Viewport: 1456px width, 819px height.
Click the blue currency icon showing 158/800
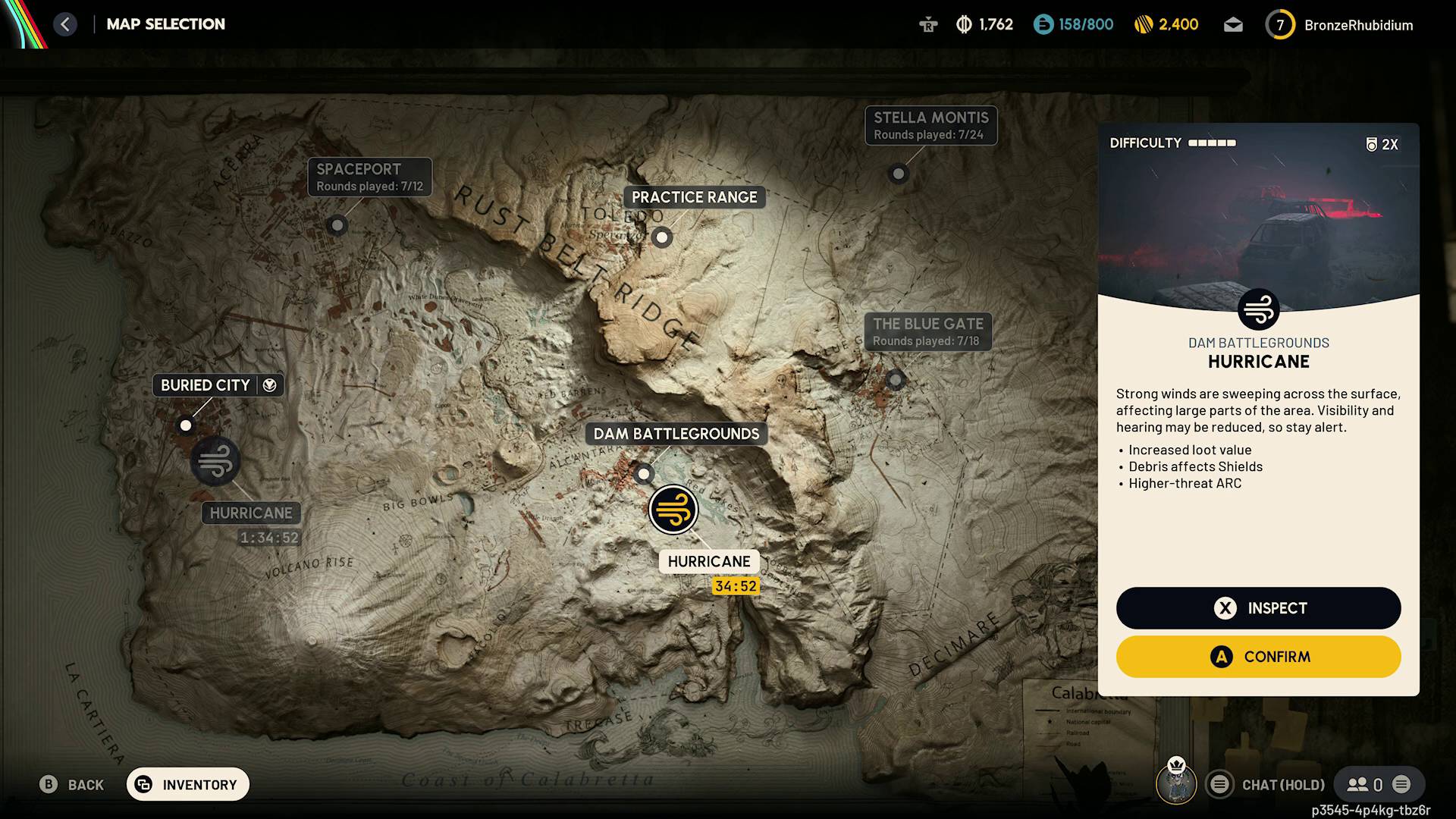[1042, 24]
